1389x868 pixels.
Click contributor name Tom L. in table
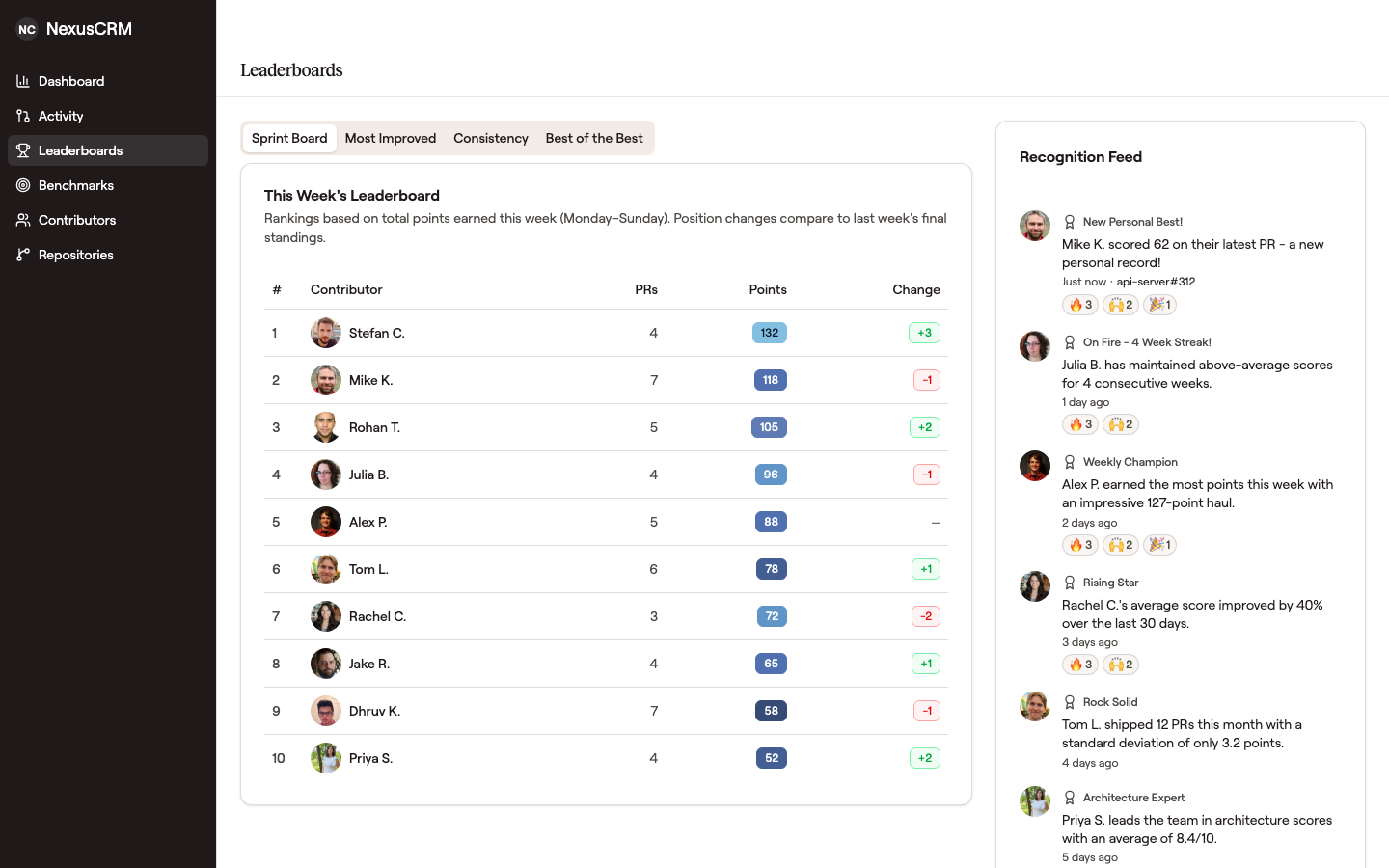point(368,569)
